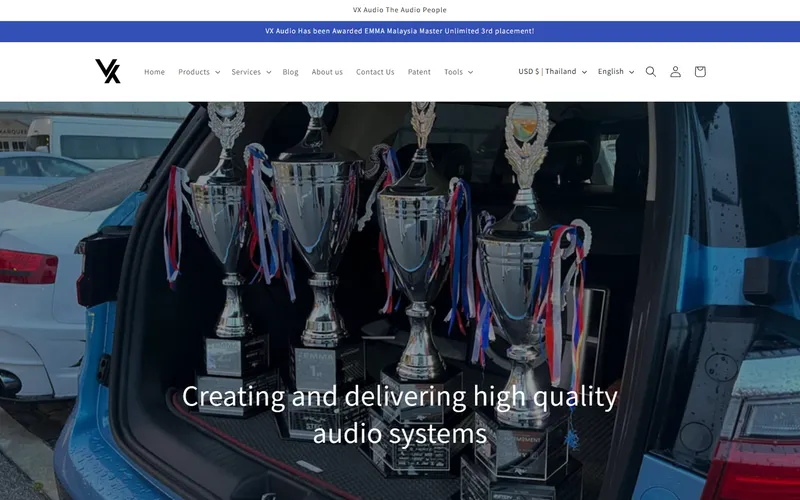Screen dimensions: 800x500
Task: Click the VX Audio logo
Action: tap(108, 71)
